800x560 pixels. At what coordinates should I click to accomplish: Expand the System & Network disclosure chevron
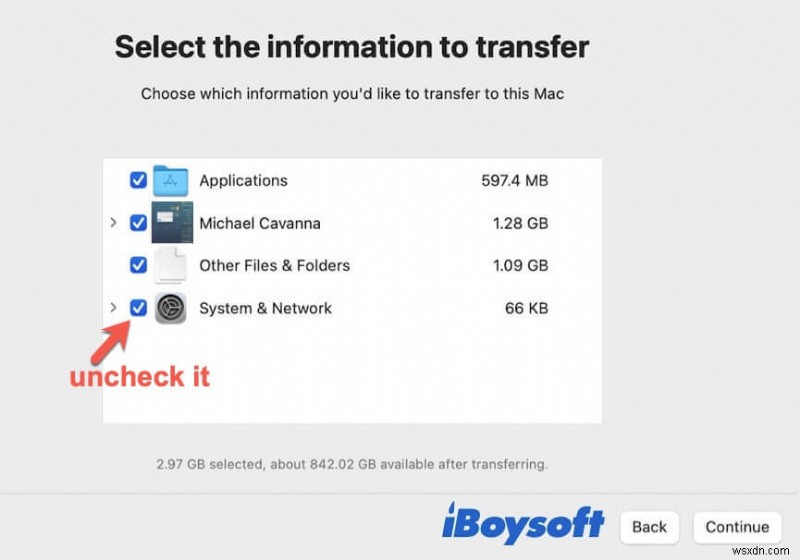point(113,308)
